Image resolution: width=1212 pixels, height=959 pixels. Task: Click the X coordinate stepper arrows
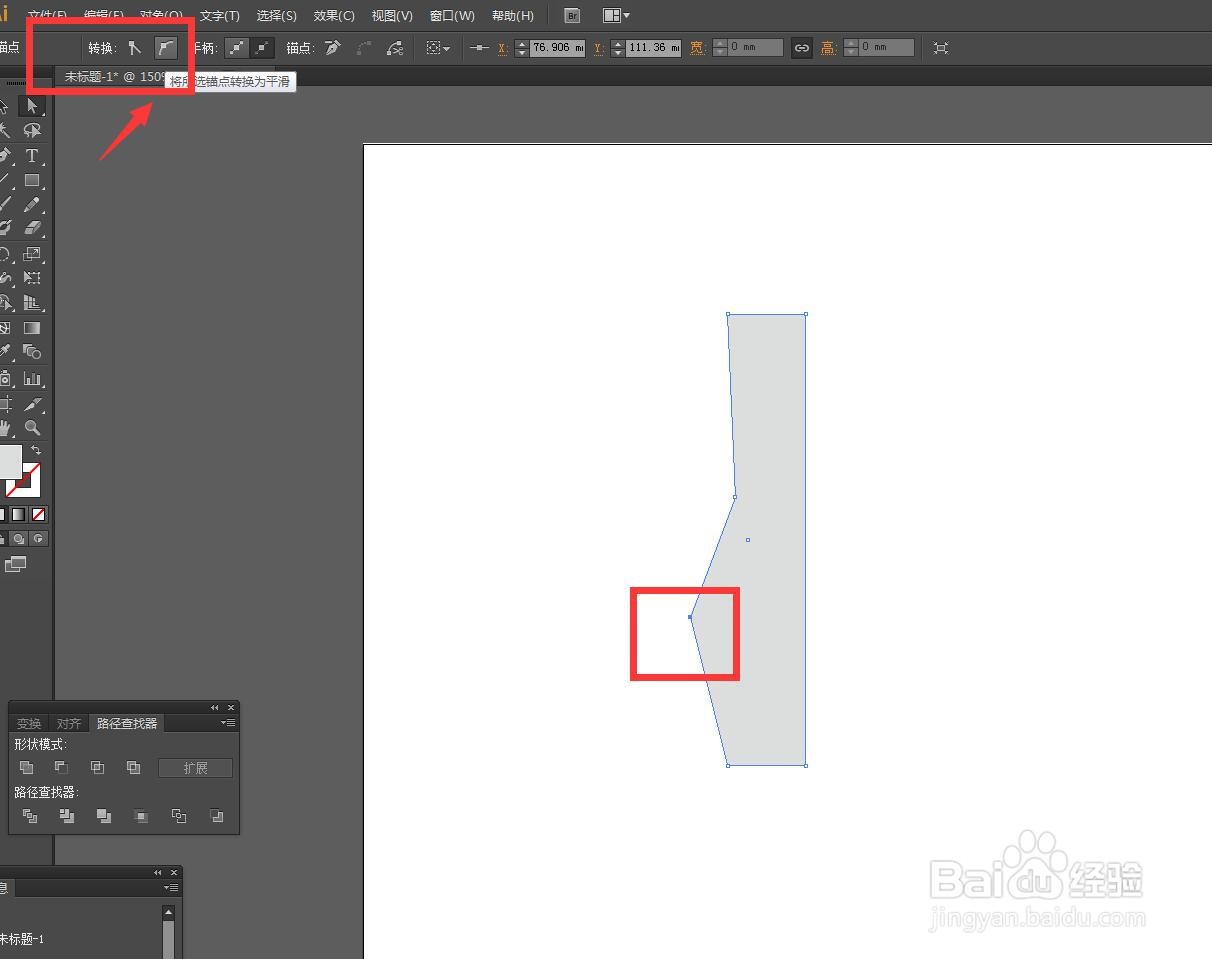coord(521,47)
